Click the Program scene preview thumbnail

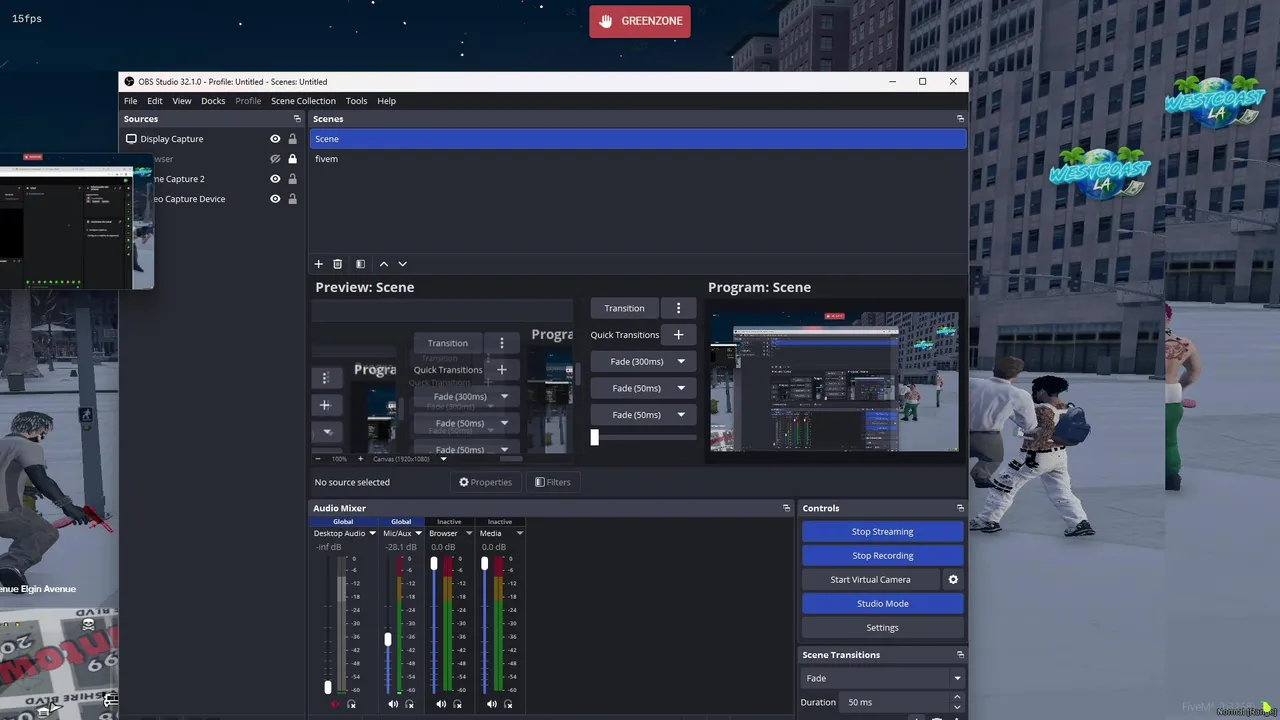tap(834, 382)
